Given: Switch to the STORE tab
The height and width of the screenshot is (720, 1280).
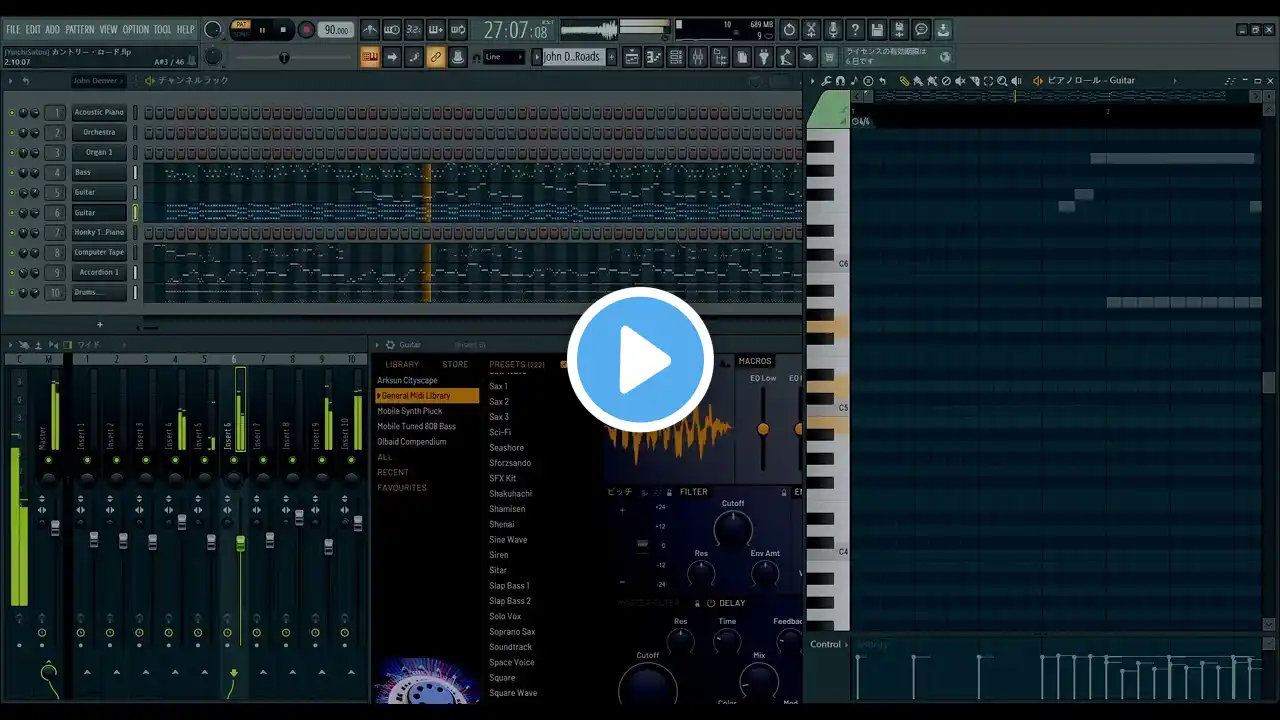Looking at the screenshot, I should [x=455, y=365].
